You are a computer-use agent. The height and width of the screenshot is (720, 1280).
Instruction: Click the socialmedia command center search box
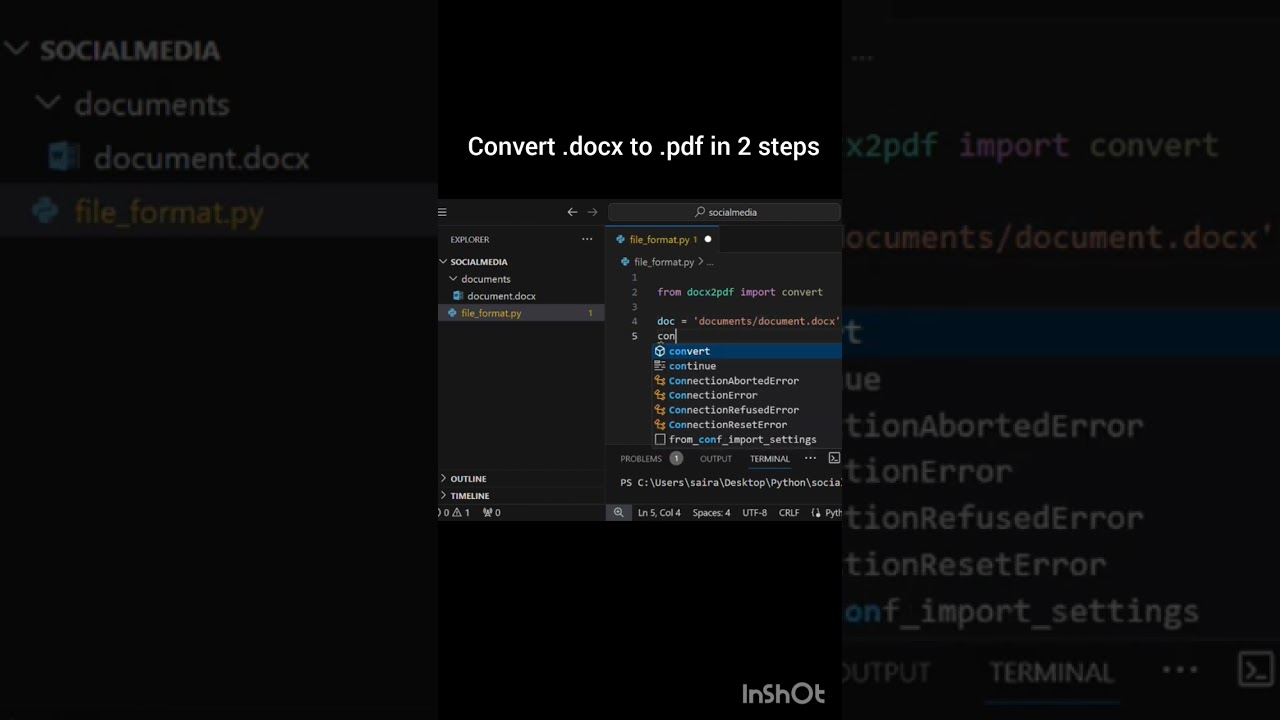[725, 212]
